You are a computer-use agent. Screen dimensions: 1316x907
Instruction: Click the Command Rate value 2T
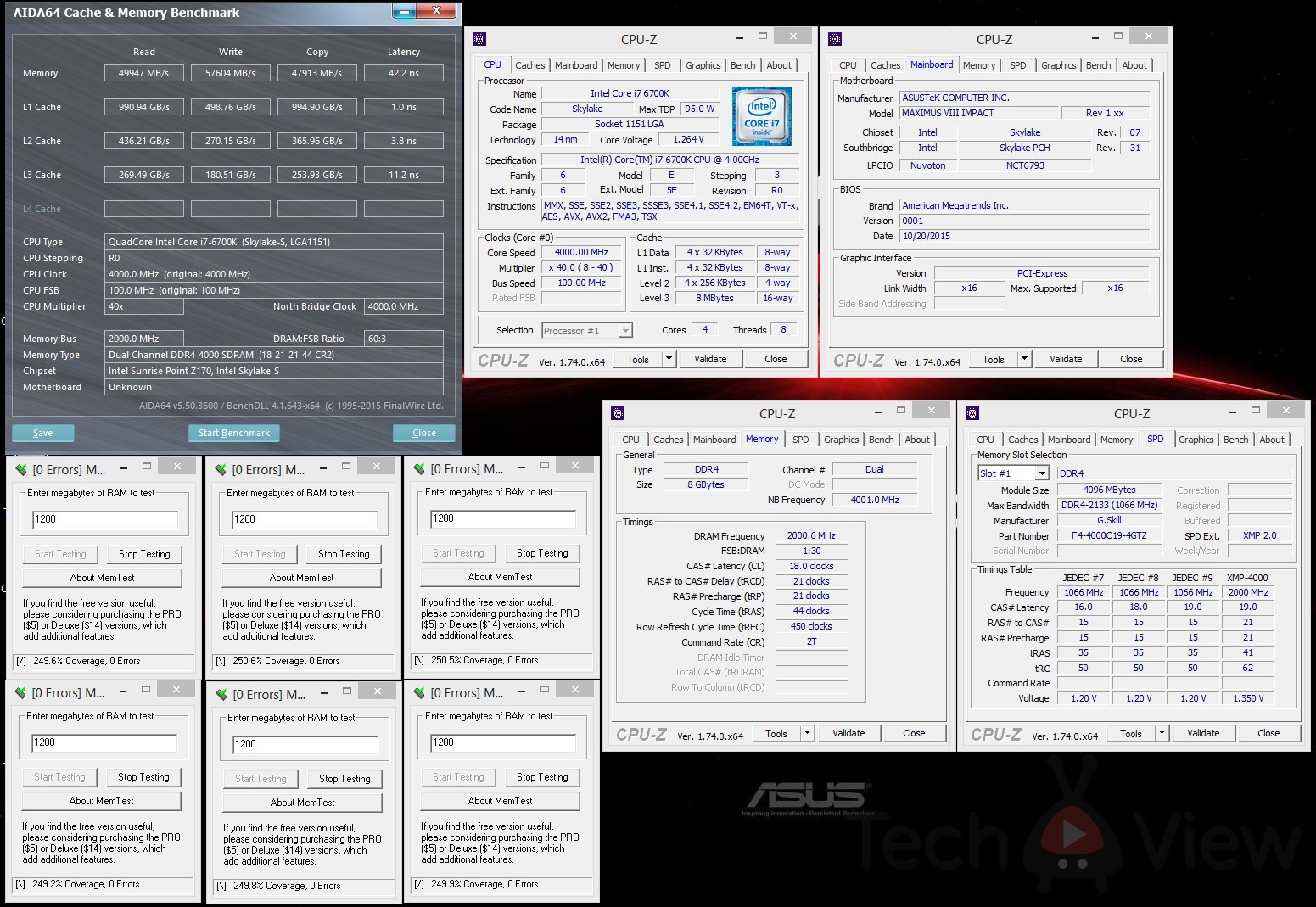[x=811, y=642]
